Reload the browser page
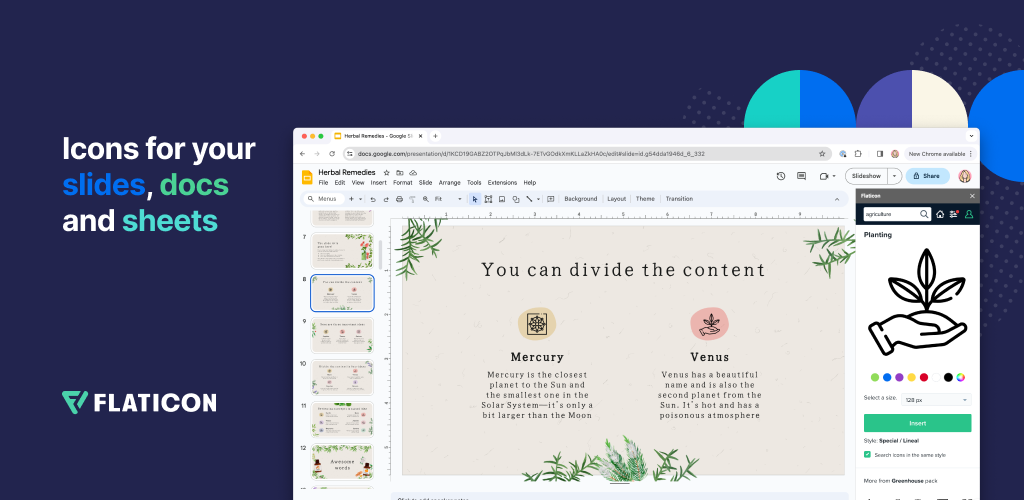The image size is (1024, 500). (x=332, y=154)
